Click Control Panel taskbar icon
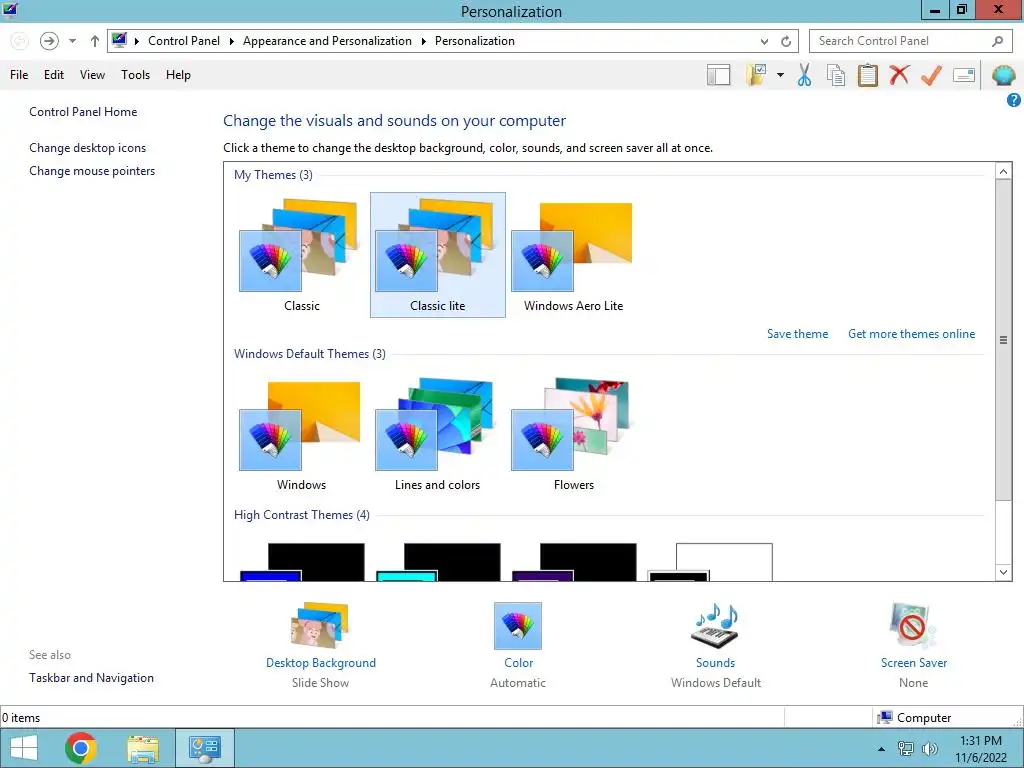The width and height of the screenshot is (1024, 768). (x=204, y=748)
